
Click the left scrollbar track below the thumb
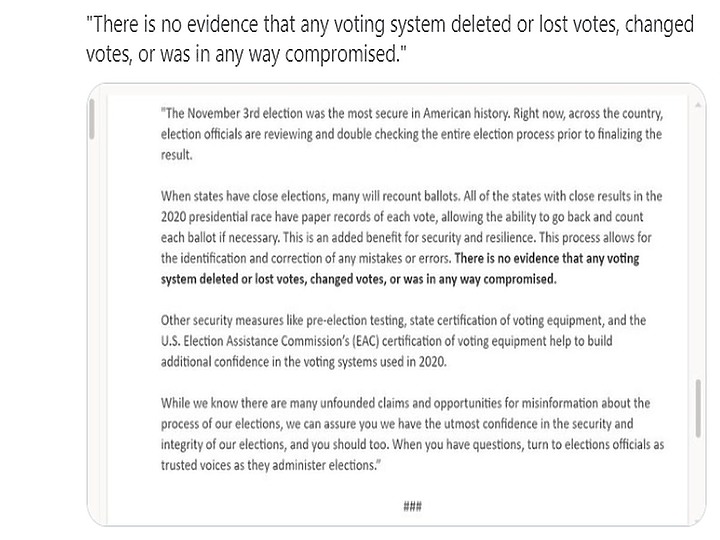93,330
